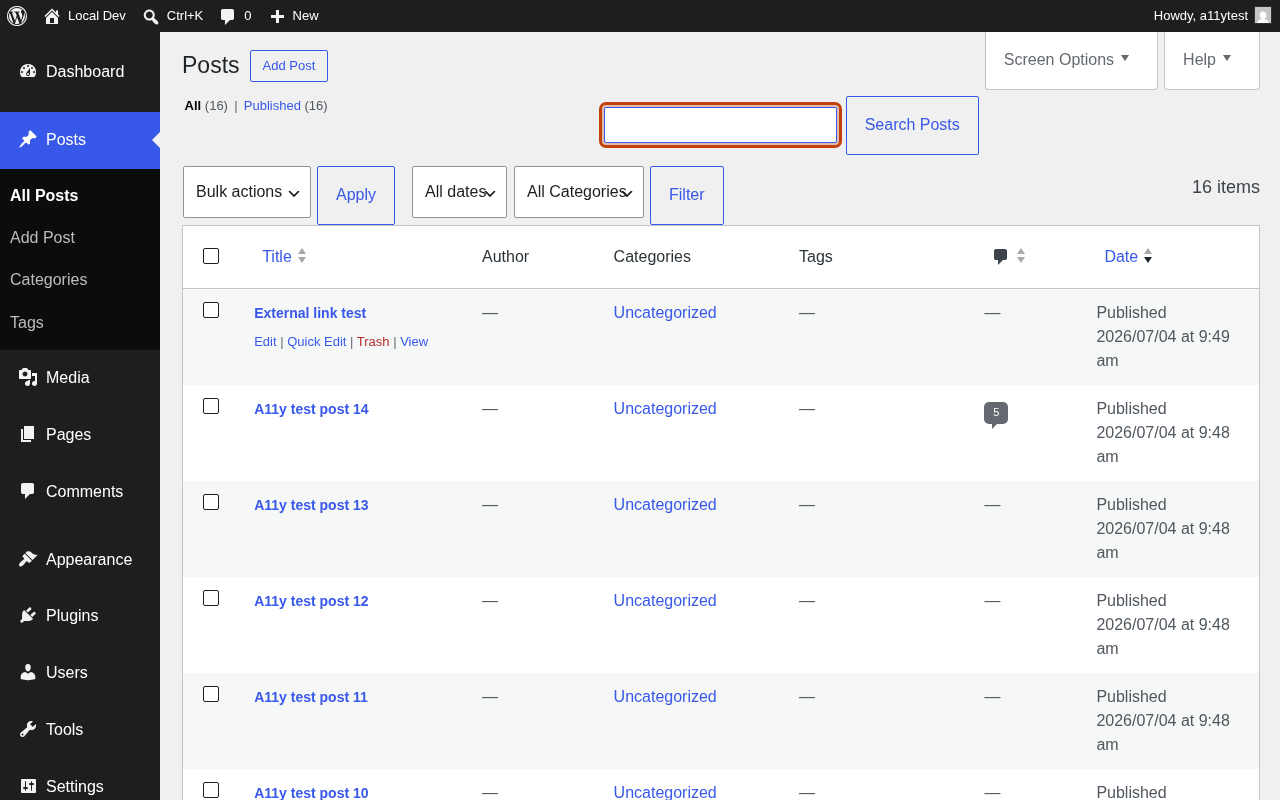
Task: Open the All Posts submenu item
Action: point(80,195)
